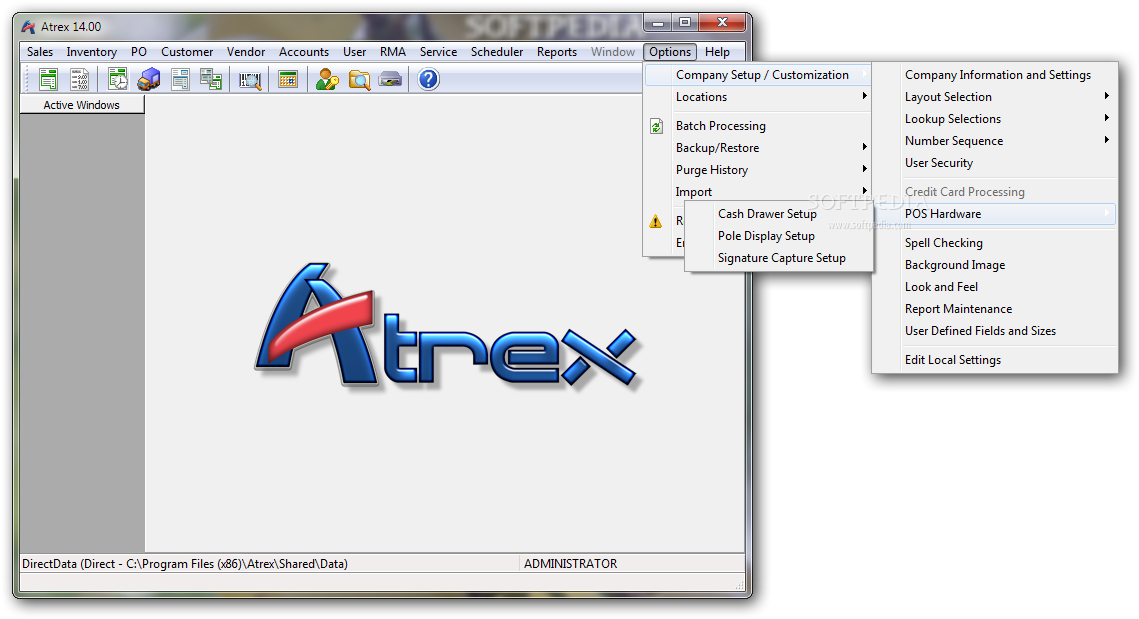Viewport: 1139px width, 619px height.
Task: Click the invoice with clock toolbar icon
Action: 118,79
